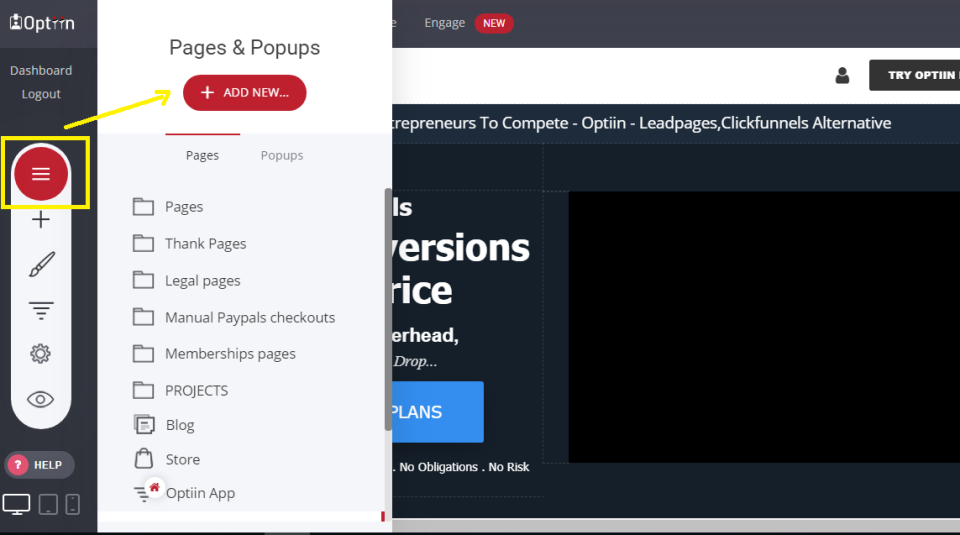Image resolution: width=960 pixels, height=535 pixels.
Task: Click 'No Obligations . No Risk' text
Action: pyautogui.click(x=463, y=467)
